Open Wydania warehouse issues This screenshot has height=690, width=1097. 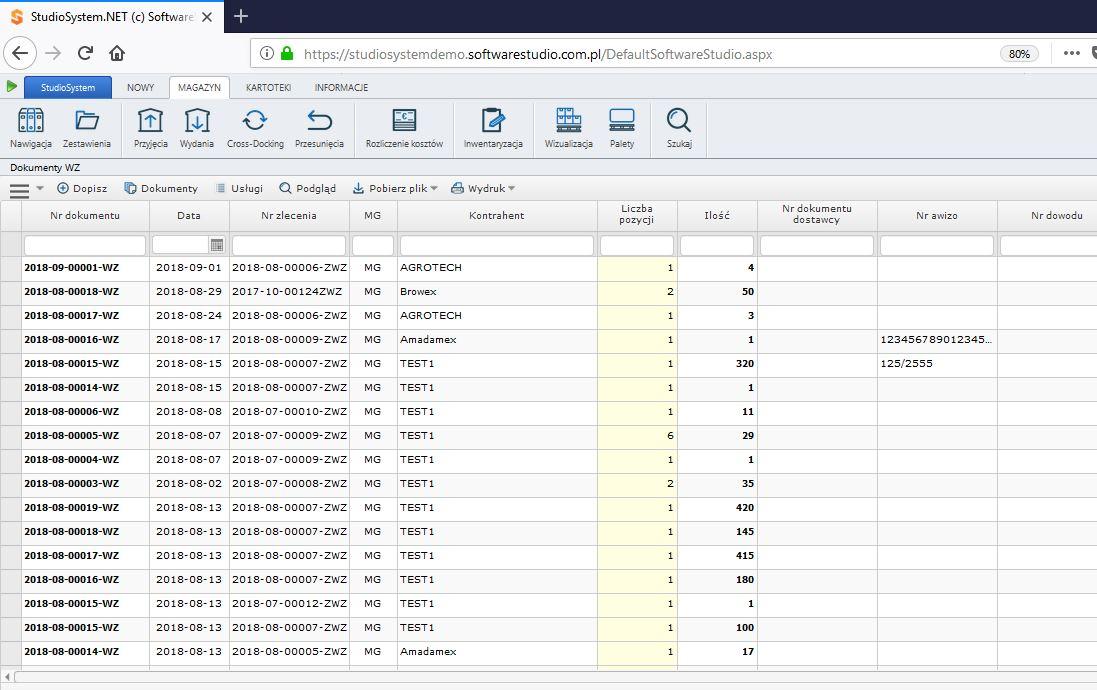pyautogui.click(x=197, y=128)
